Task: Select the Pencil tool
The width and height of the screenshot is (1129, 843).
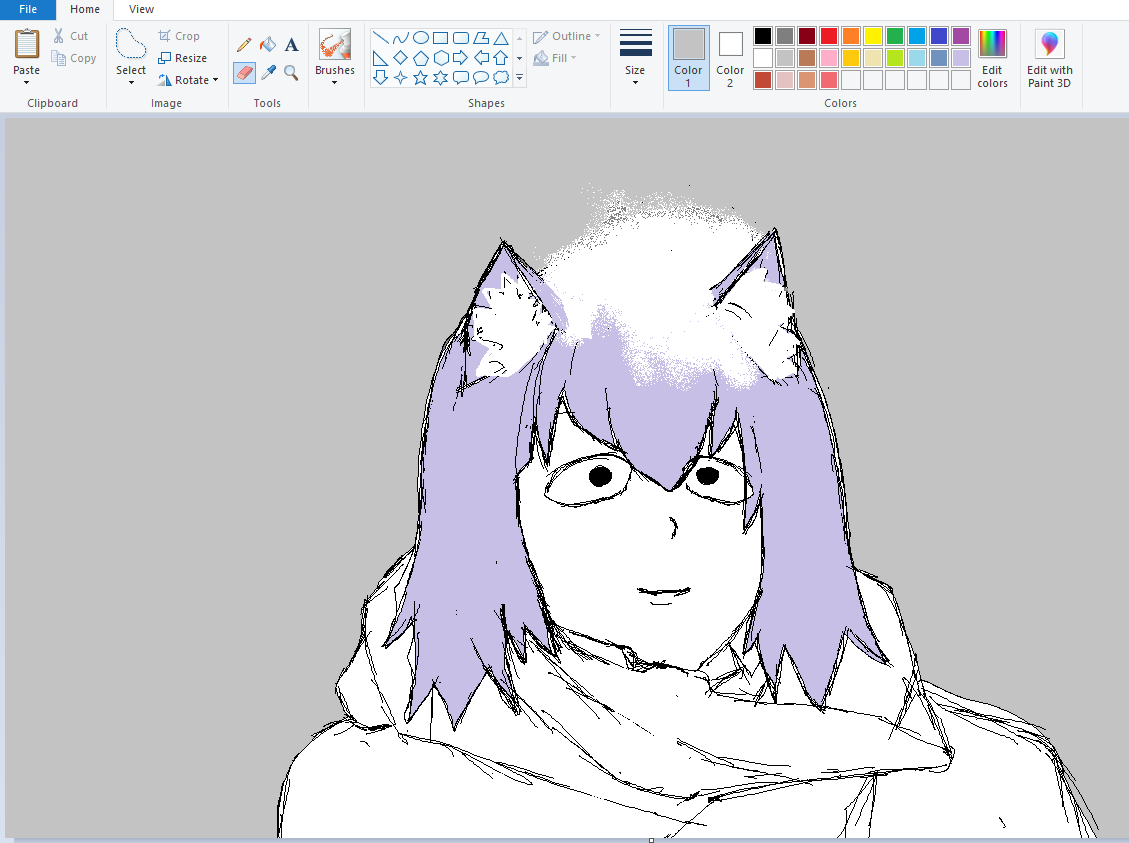Action: click(x=244, y=45)
